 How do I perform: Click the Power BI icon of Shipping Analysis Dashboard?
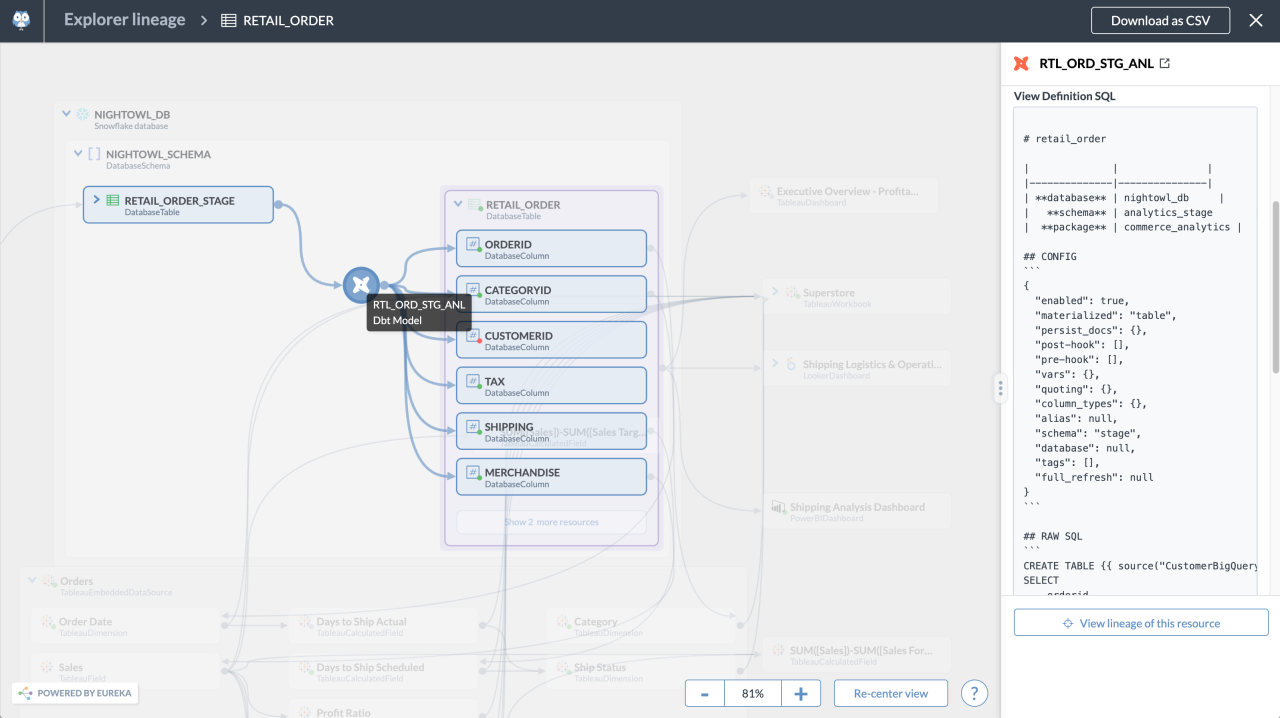[778, 507]
